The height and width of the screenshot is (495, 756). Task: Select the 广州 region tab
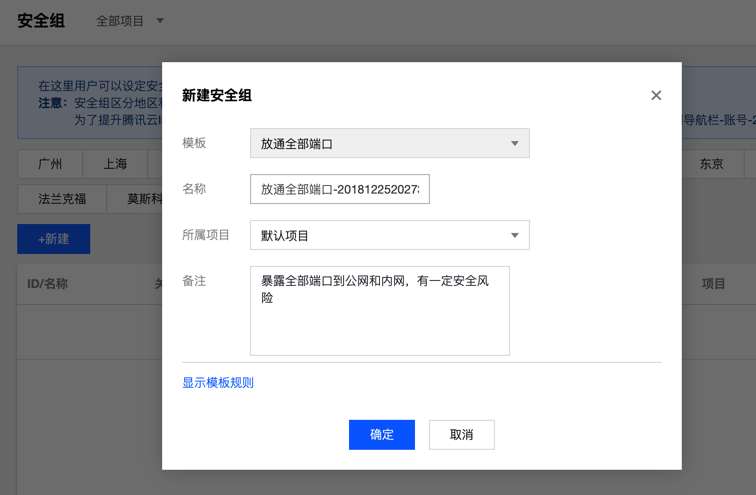[x=50, y=164]
